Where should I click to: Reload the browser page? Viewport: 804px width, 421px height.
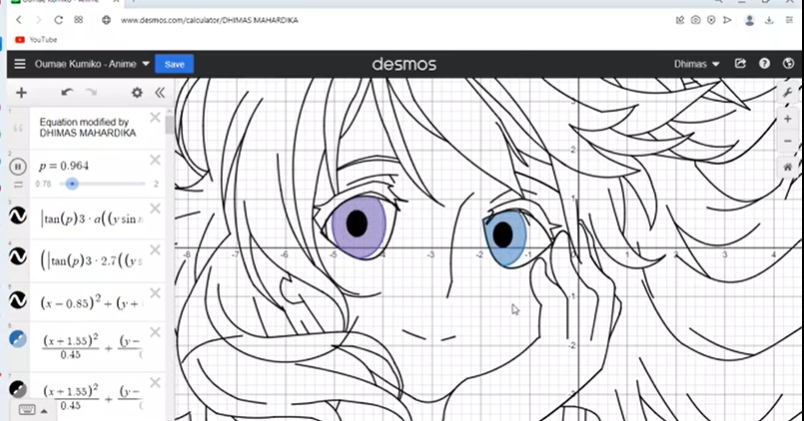pyautogui.click(x=58, y=20)
